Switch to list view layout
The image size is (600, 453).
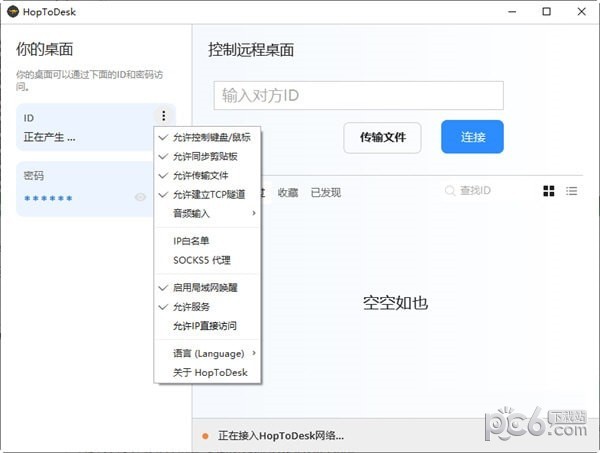[572, 191]
